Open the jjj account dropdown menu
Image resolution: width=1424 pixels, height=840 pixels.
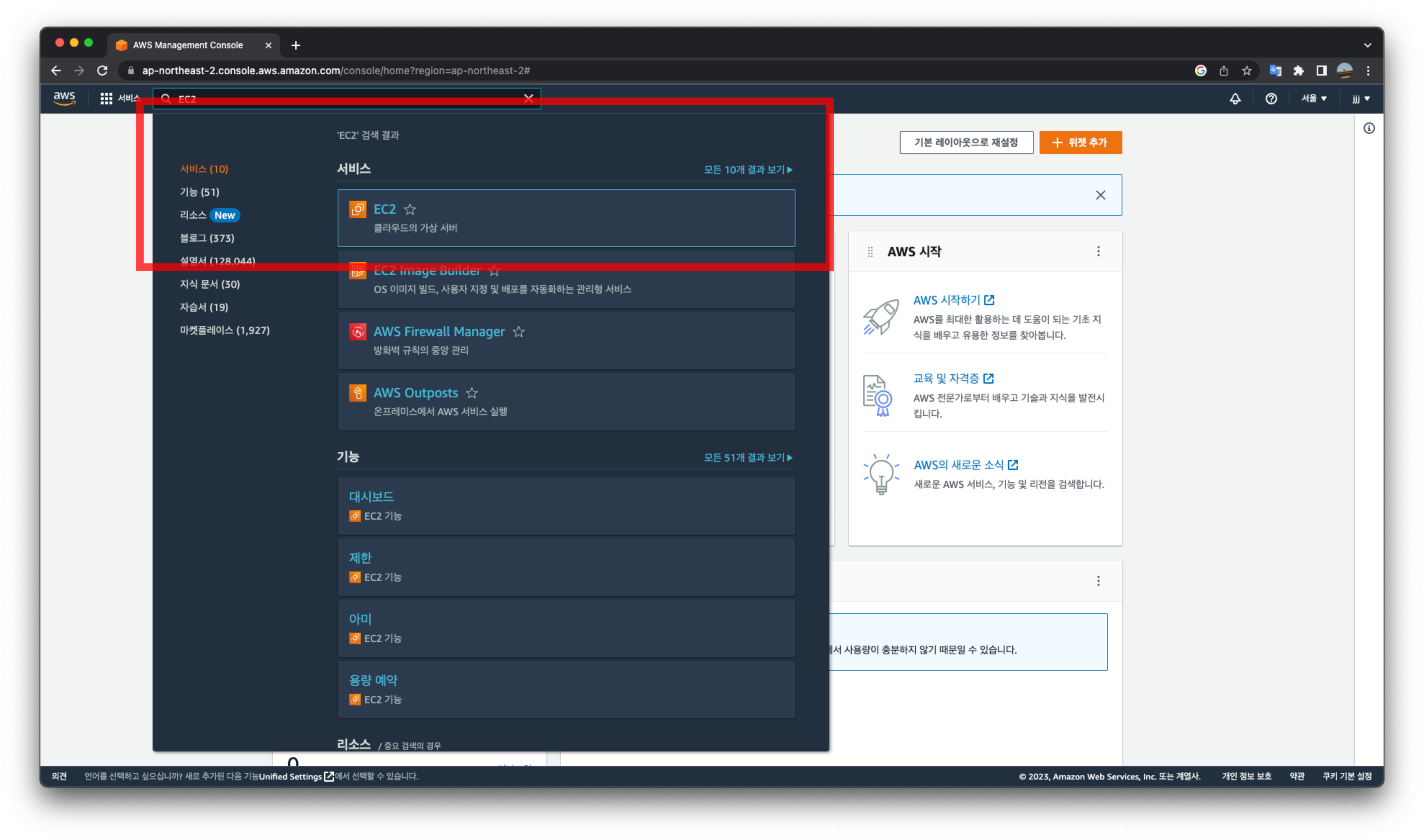pyautogui.click(x=1361, y=99)
